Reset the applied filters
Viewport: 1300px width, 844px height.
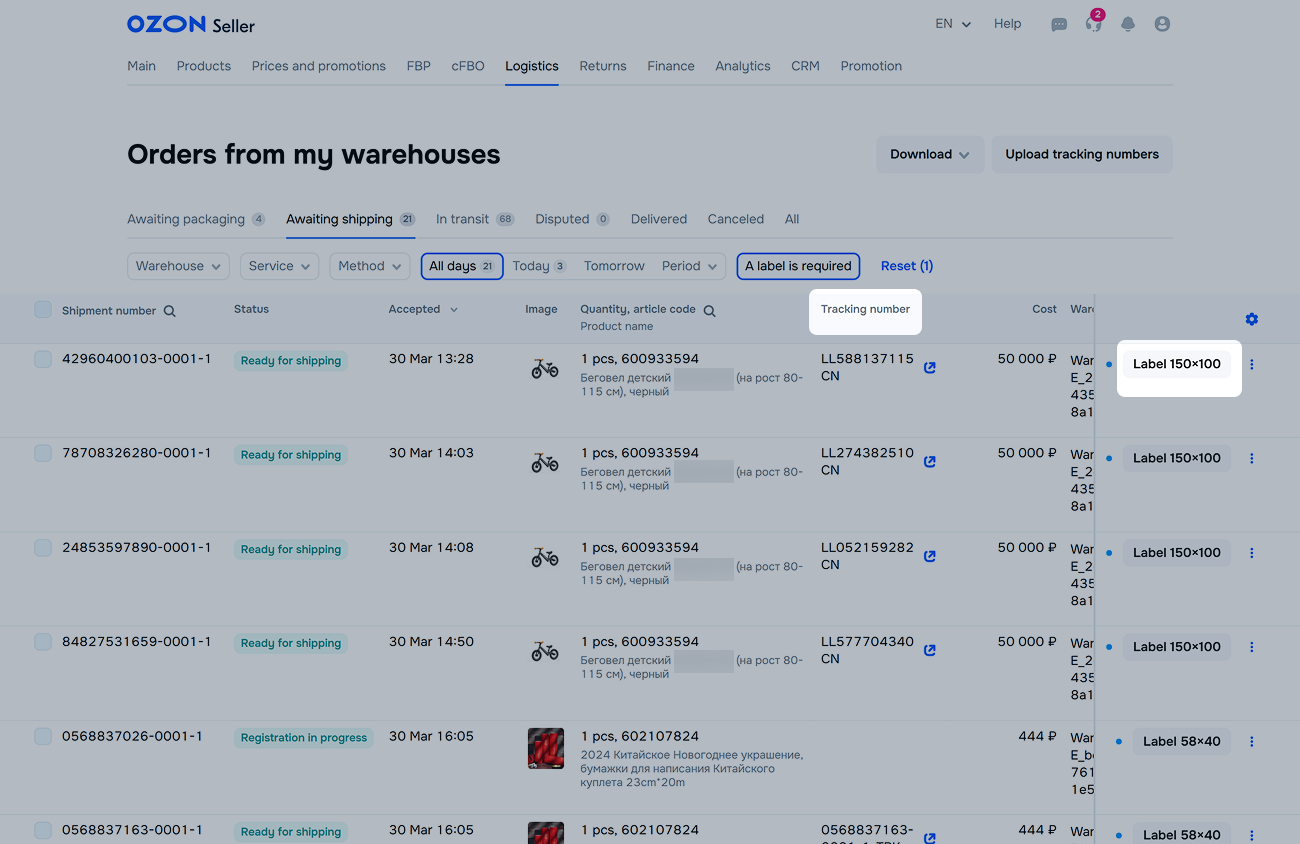tap(906, 266)
